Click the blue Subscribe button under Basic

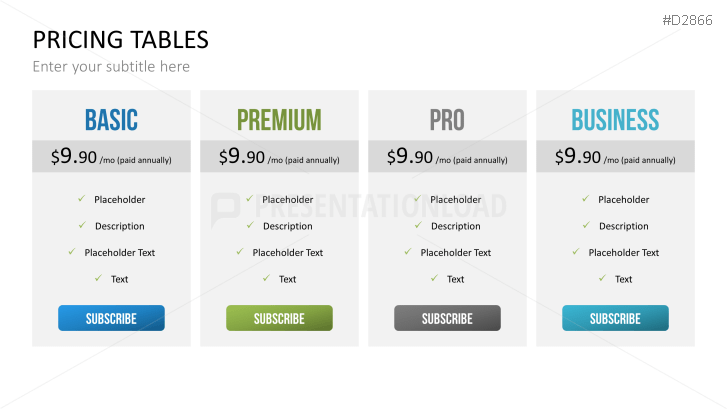coord(111,318)
